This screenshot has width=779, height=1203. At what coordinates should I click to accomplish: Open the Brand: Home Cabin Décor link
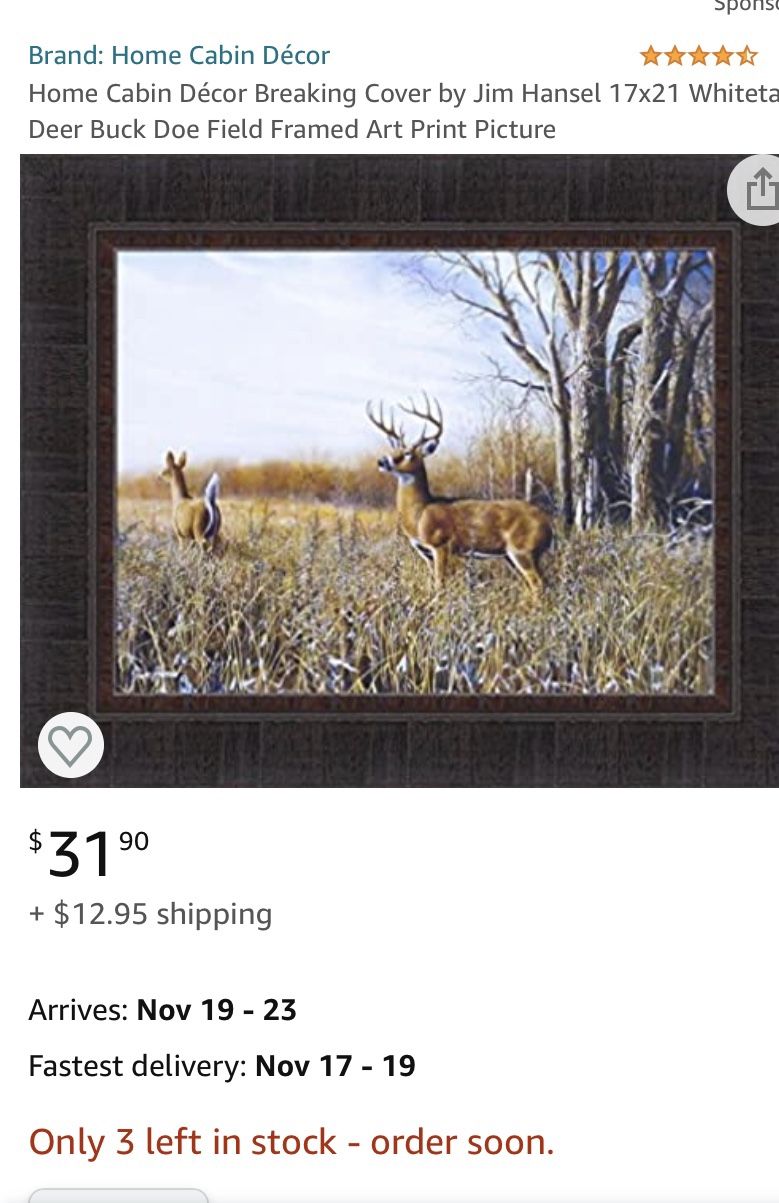(179, 55)
